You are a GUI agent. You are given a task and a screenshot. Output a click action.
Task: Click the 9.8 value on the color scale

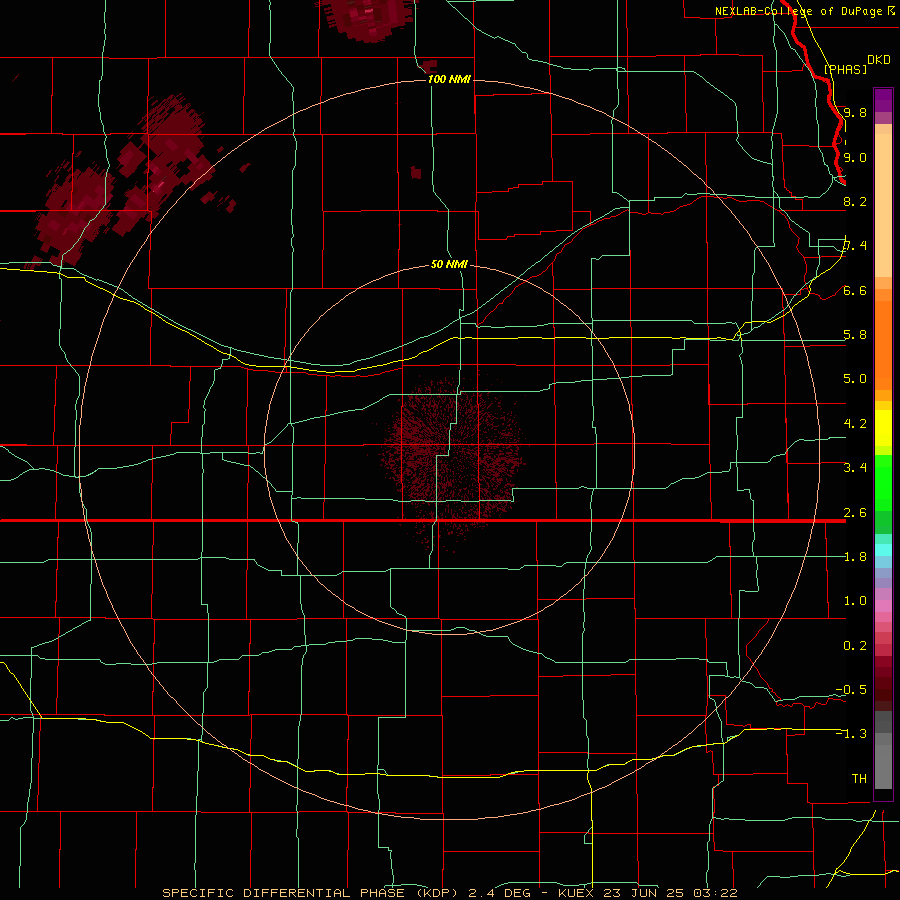click(855, 112)
